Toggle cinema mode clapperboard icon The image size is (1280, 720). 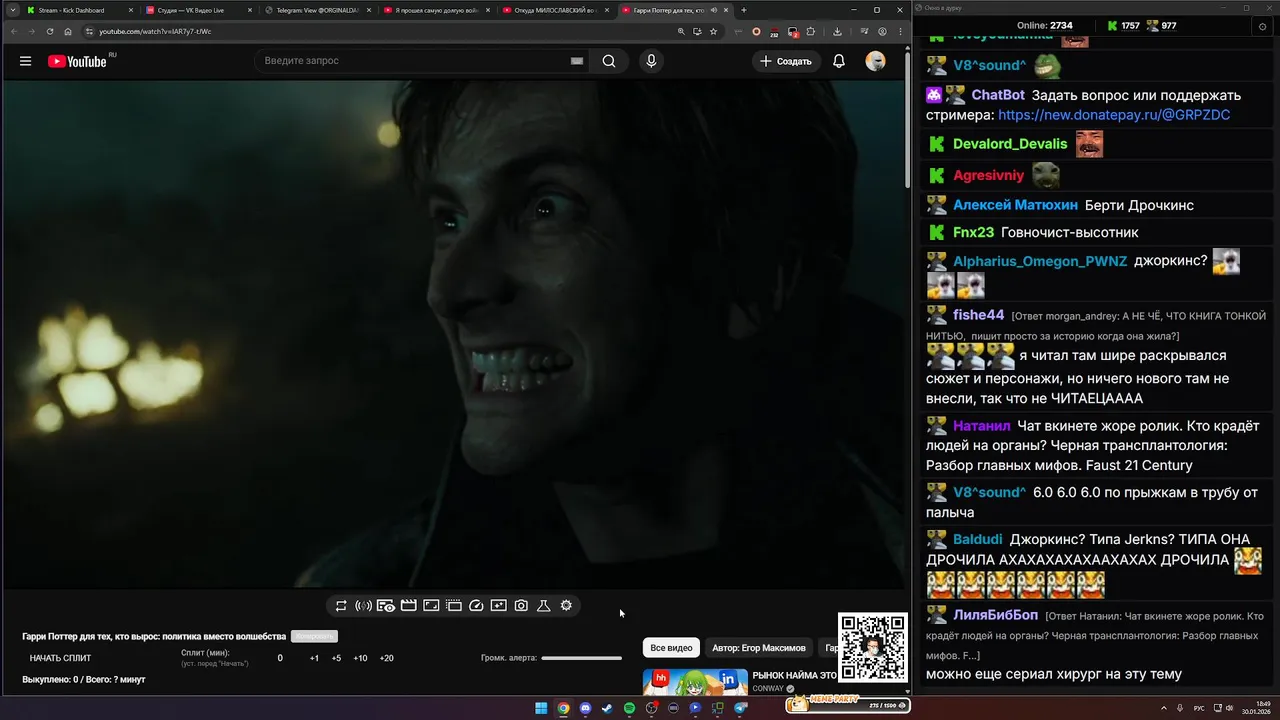click(408, 606)
